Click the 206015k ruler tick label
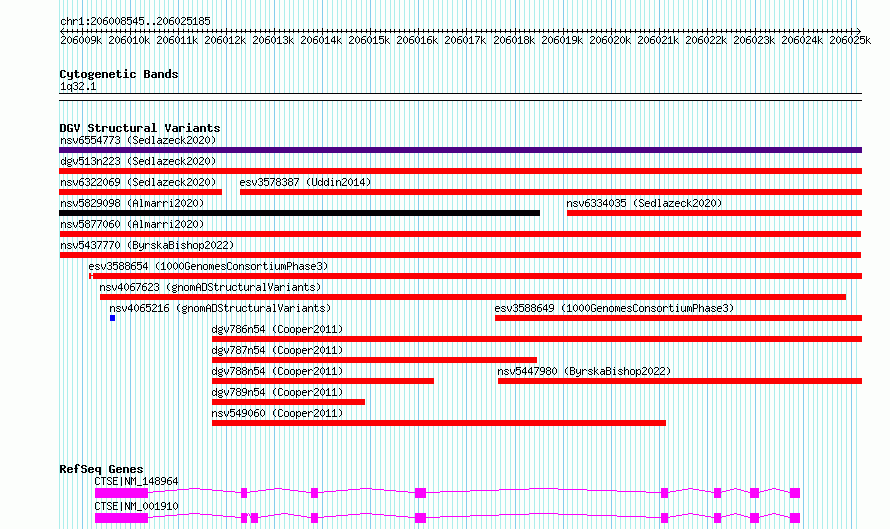The height and width of the screenshot is (529, 890). point(369,40)
